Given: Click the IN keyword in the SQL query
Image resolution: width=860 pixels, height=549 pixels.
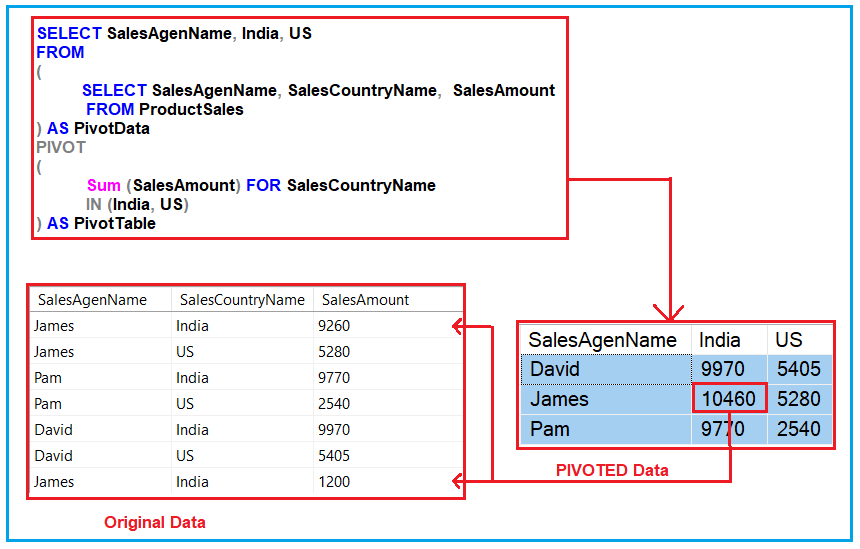Looking at the screenshot, I should pos(94,205).
